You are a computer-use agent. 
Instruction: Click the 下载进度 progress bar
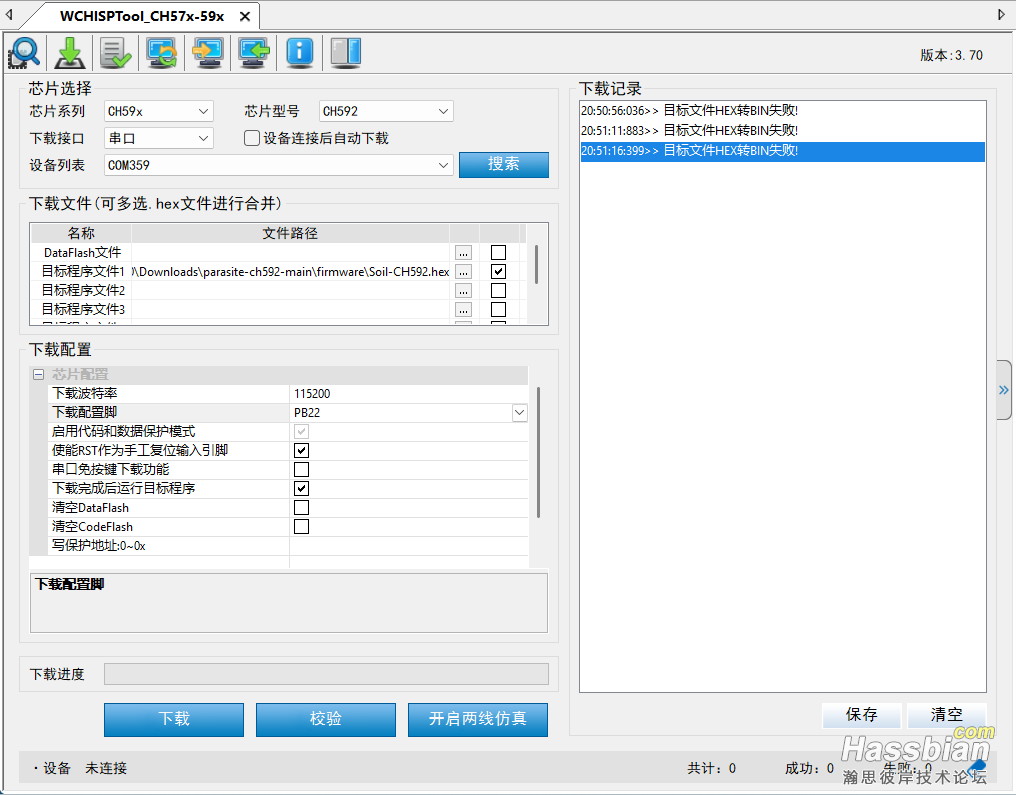tap(327, 674)
